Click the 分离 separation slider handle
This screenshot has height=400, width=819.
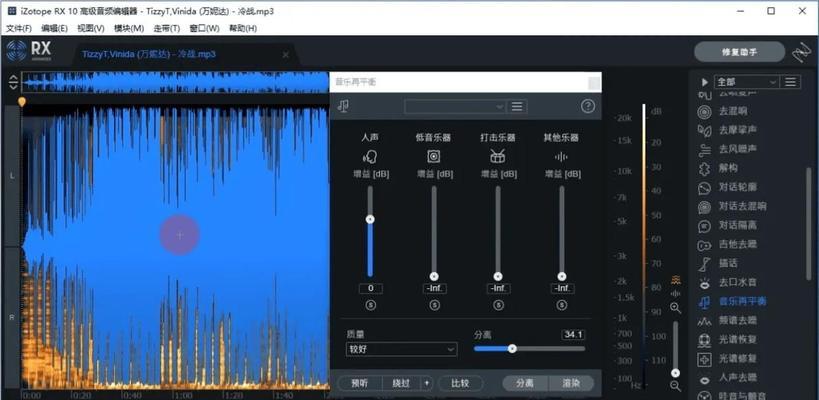[x=512, y=349]
